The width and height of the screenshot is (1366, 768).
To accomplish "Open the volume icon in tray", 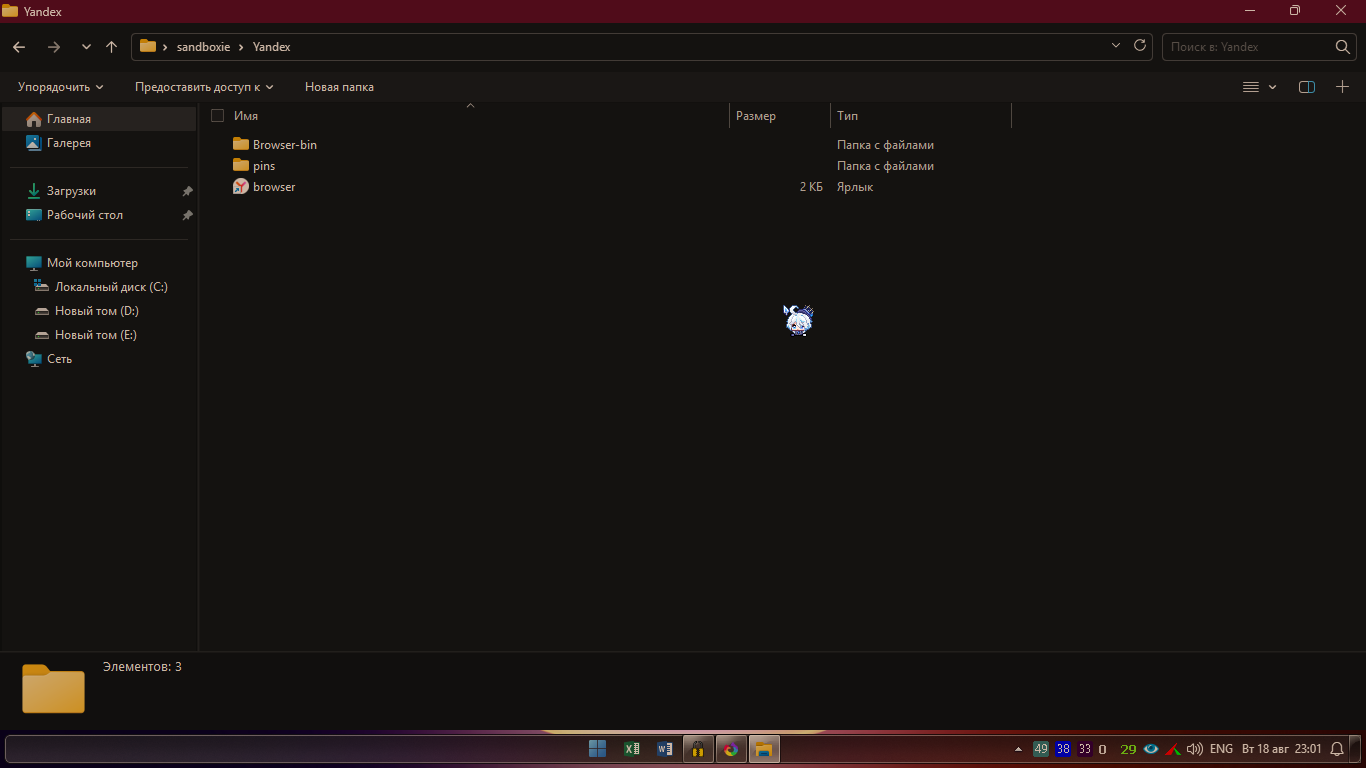I will [1194, 749].
